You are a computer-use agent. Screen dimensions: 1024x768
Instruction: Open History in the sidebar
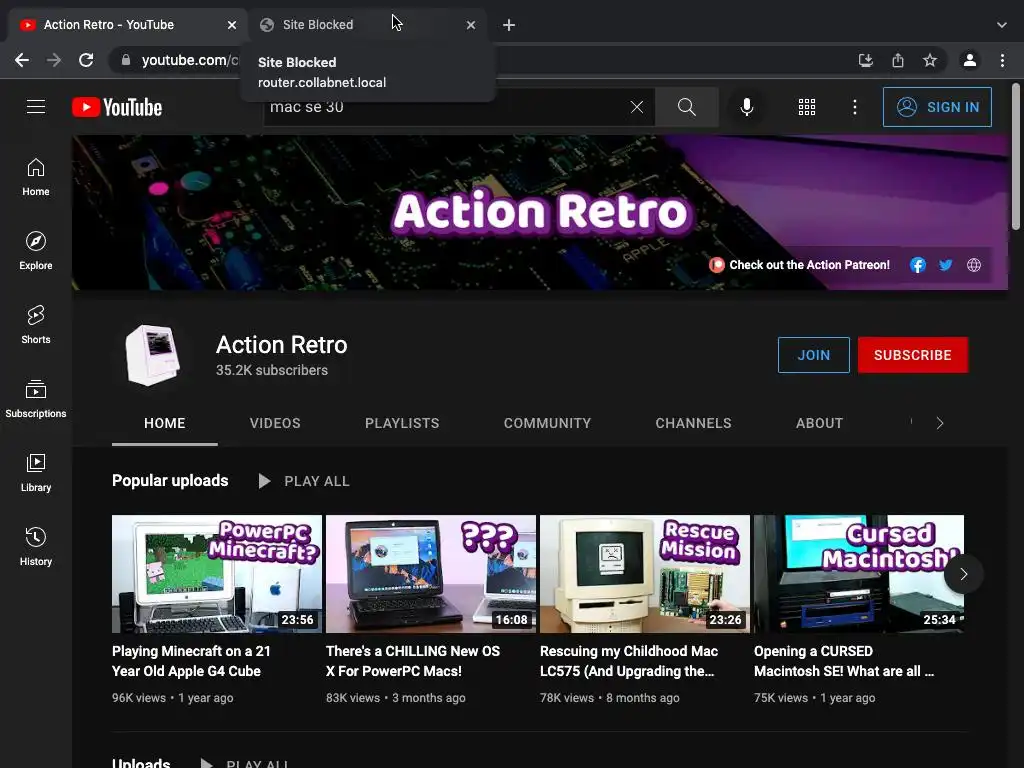[36, 547]
